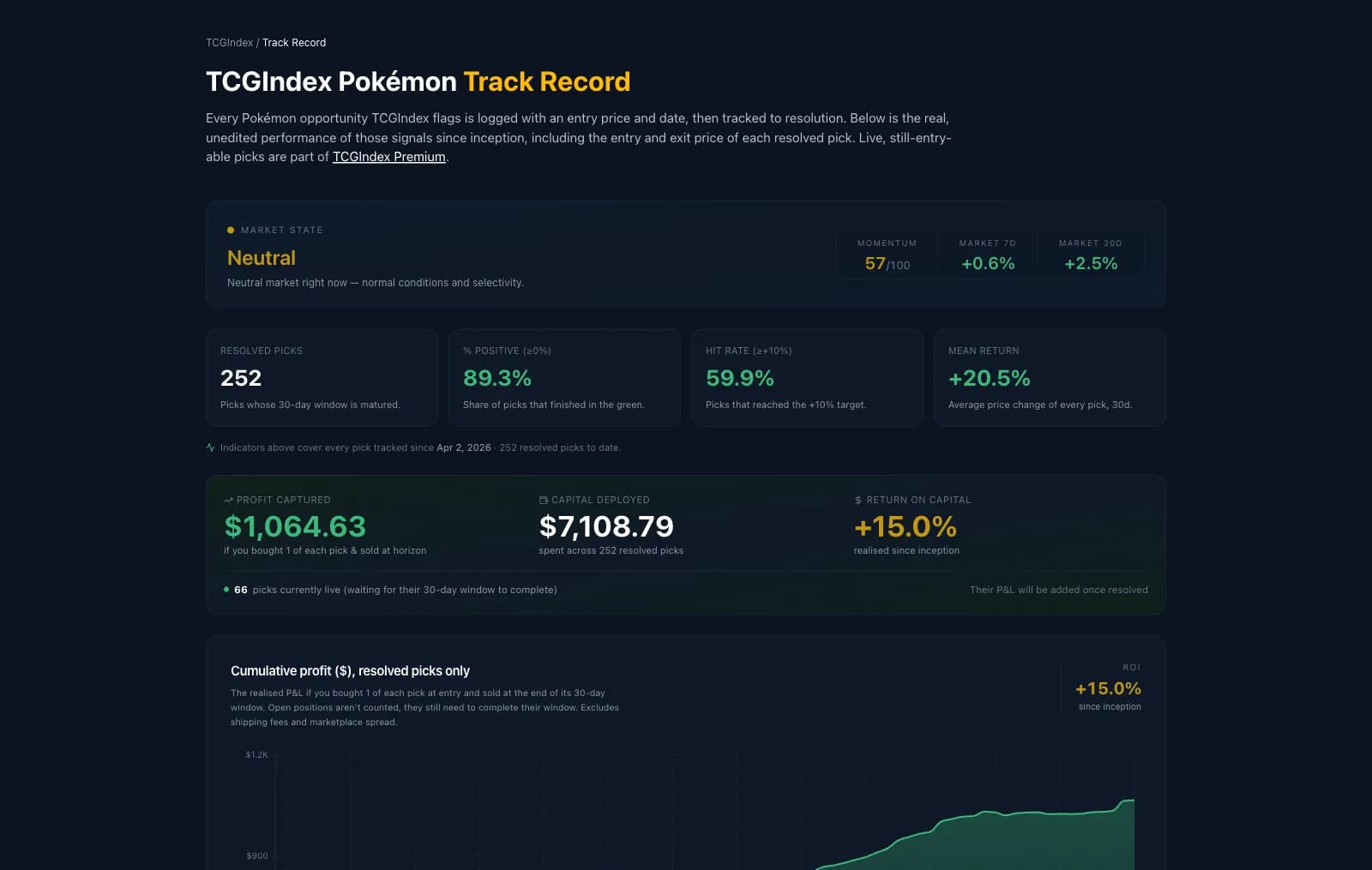Click the Cumulative profit chart title
The height and width of the screenshot is (870, 1372).
click(x=350, y=671)
